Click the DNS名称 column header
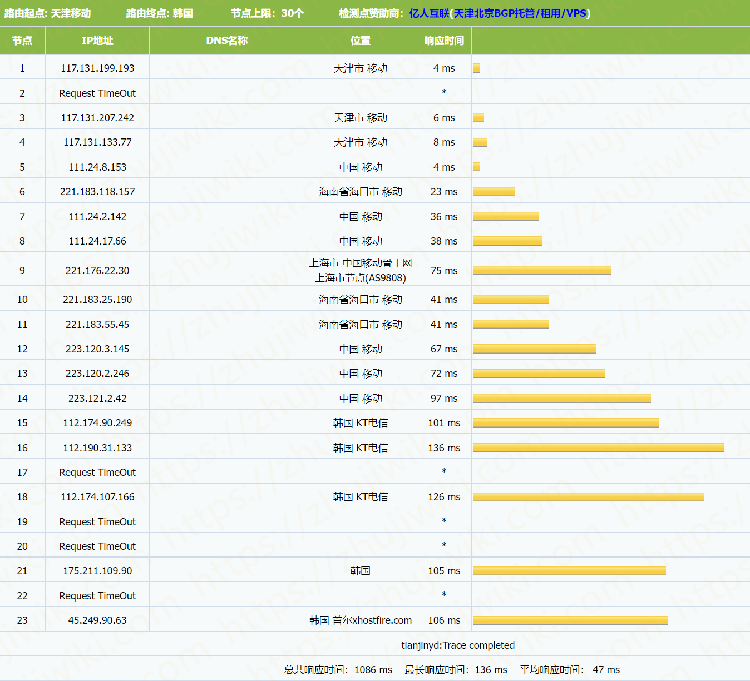This screenshot has height=681, width=750. [x=226, y=41]
